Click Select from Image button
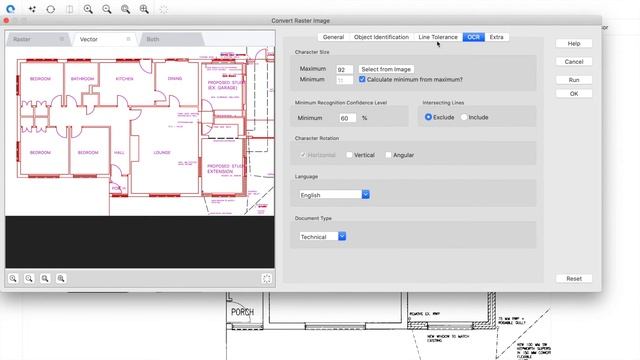Viewport: 640px width, 360px height. (386, 69)
